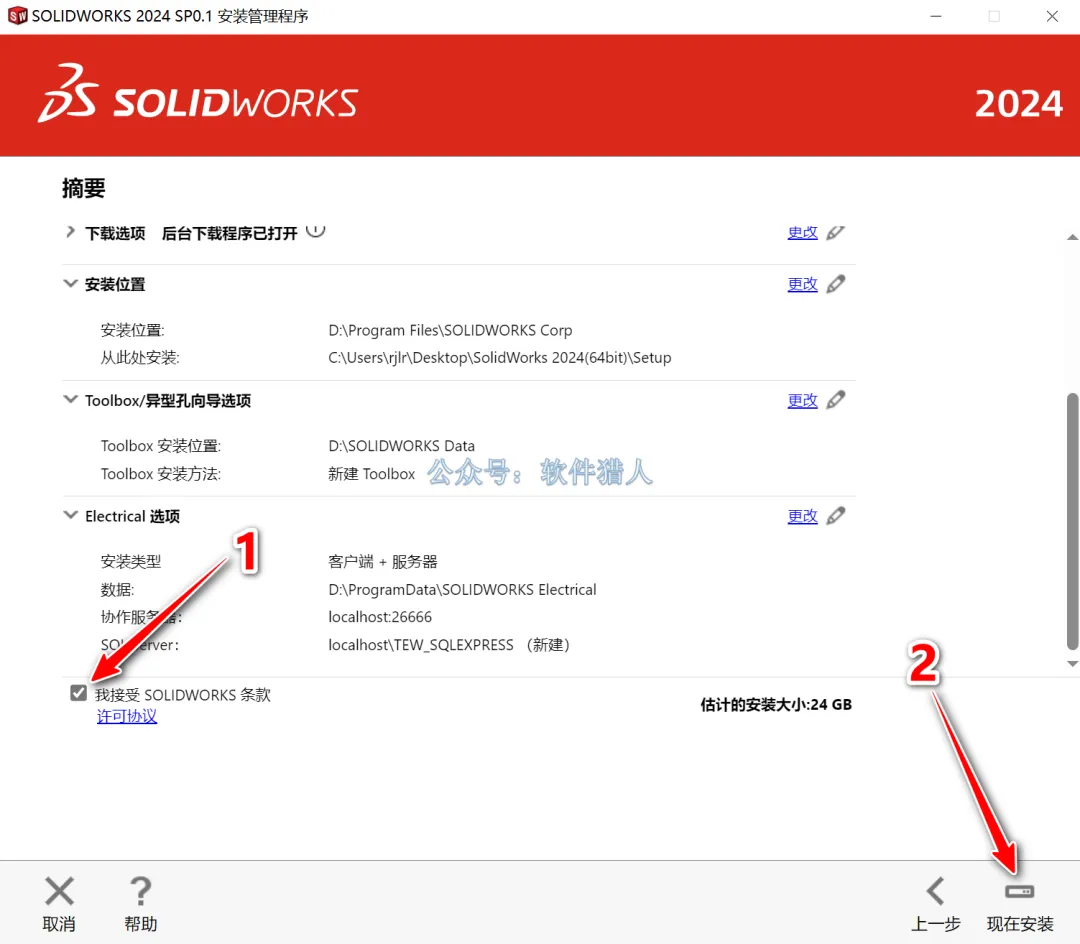1080x944 pixels.
Task: Click the 3DS SOLIDWORKS logo in banner
Action: click(198, 94)
